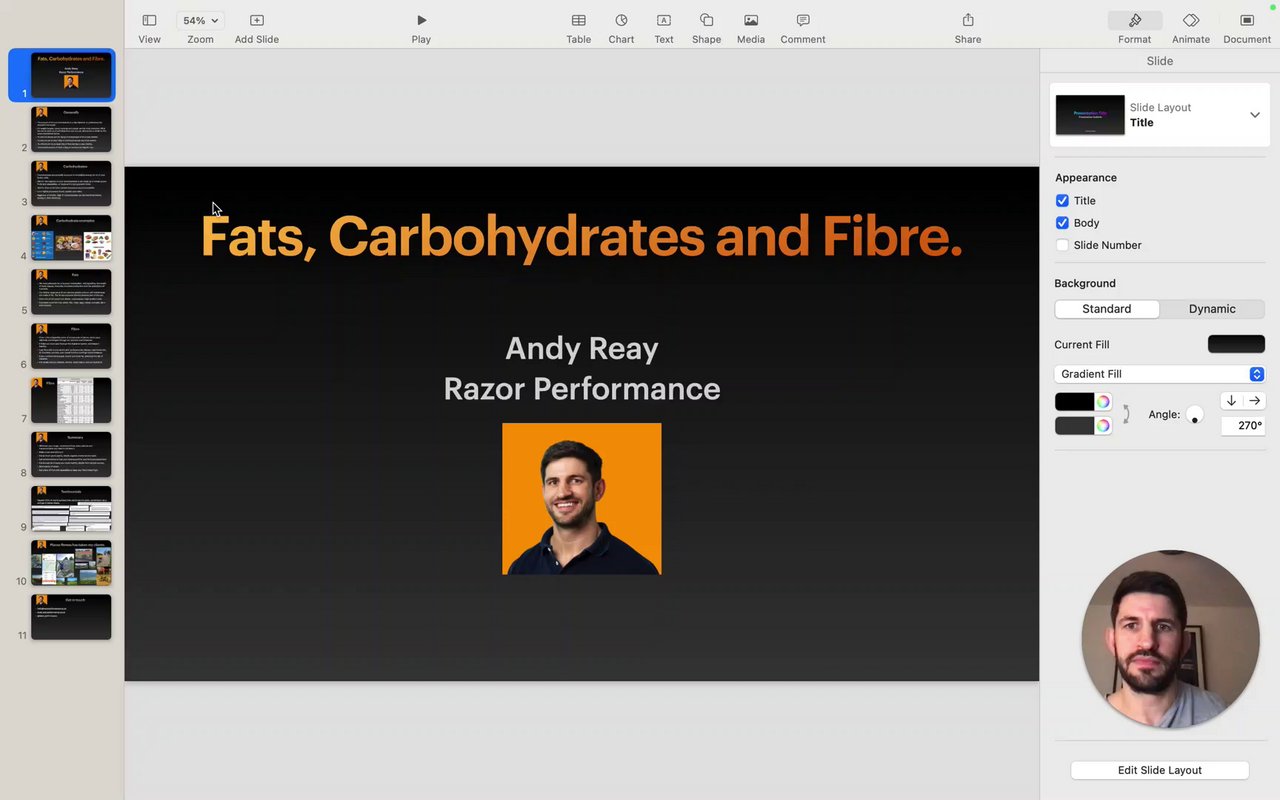
Task: Insert a Table from the toolbar
Action: [x=578, y=20]
